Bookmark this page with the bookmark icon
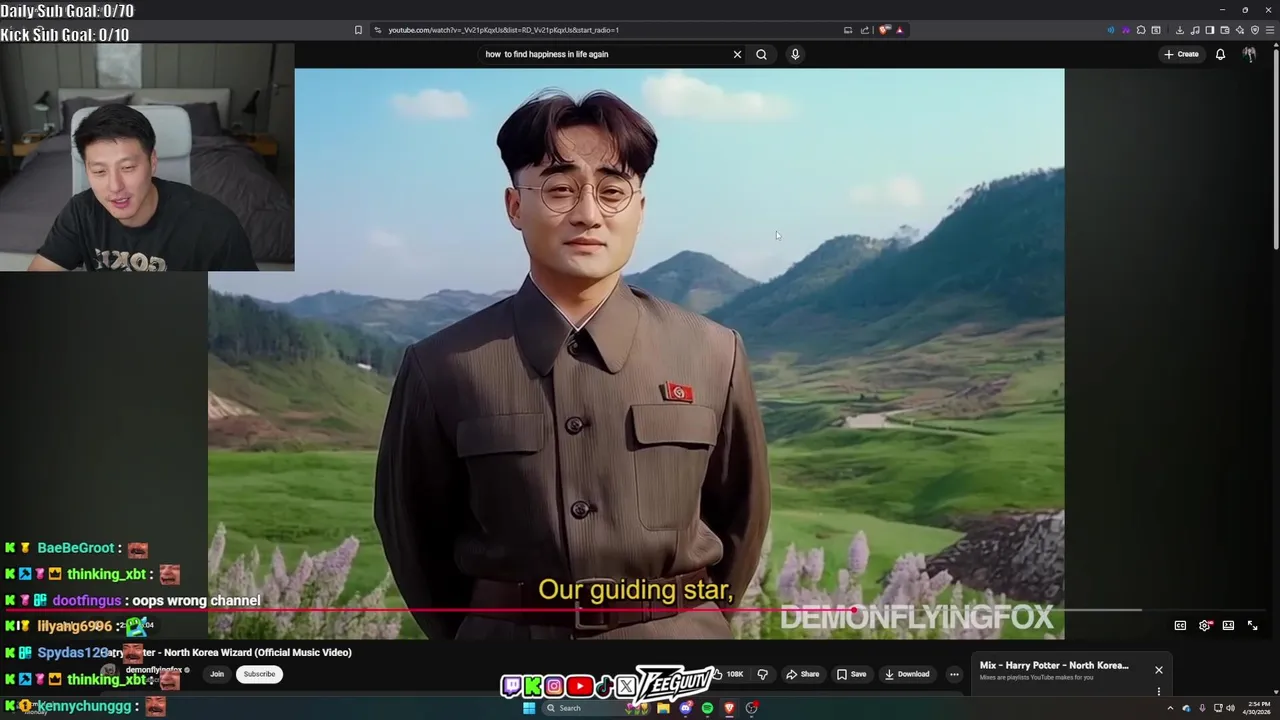This screenshot has height=720, width=1280. click(x=358, y=30)
